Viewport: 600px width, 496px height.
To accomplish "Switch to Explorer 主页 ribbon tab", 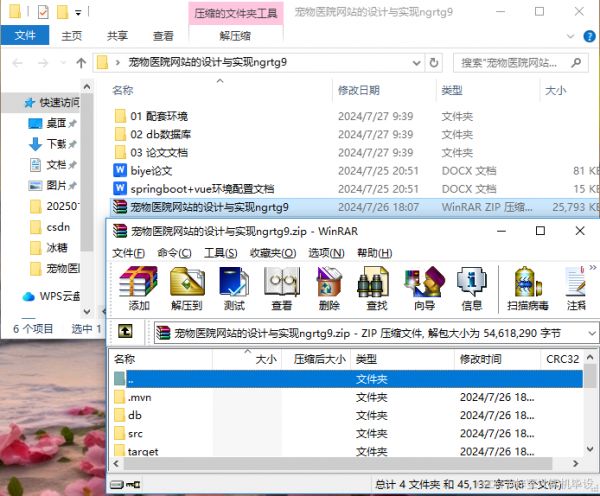I will [72, 36].
